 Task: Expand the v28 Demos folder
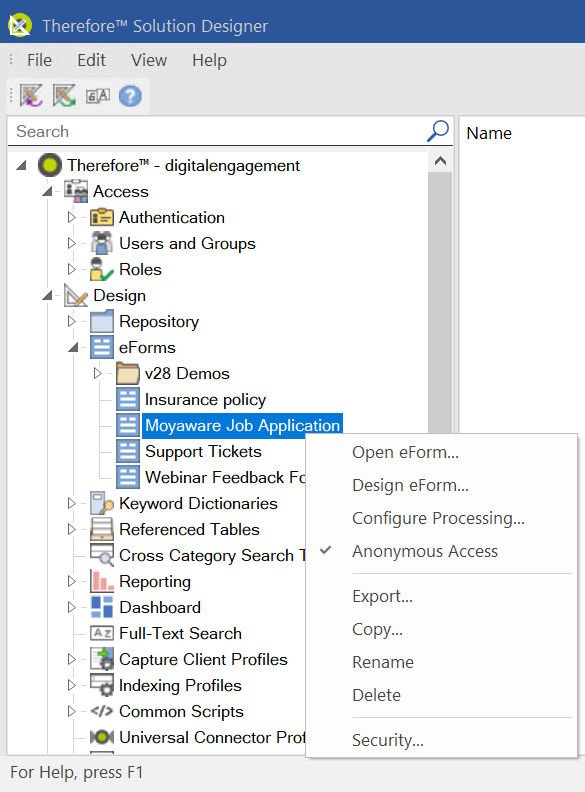coord(98,373)
